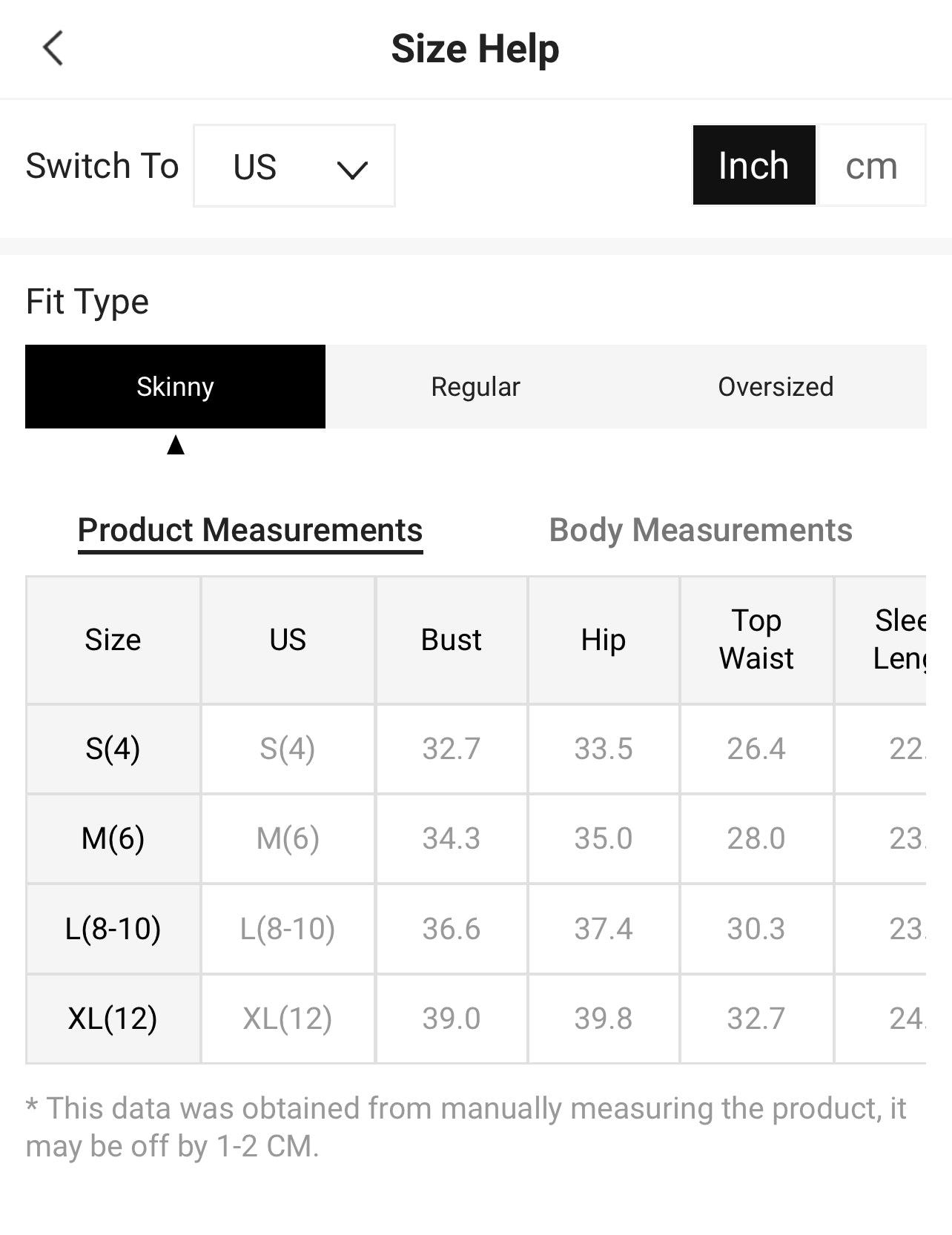952x1235 pixels.
Task: Click the Hip column header
Action: 604,640
